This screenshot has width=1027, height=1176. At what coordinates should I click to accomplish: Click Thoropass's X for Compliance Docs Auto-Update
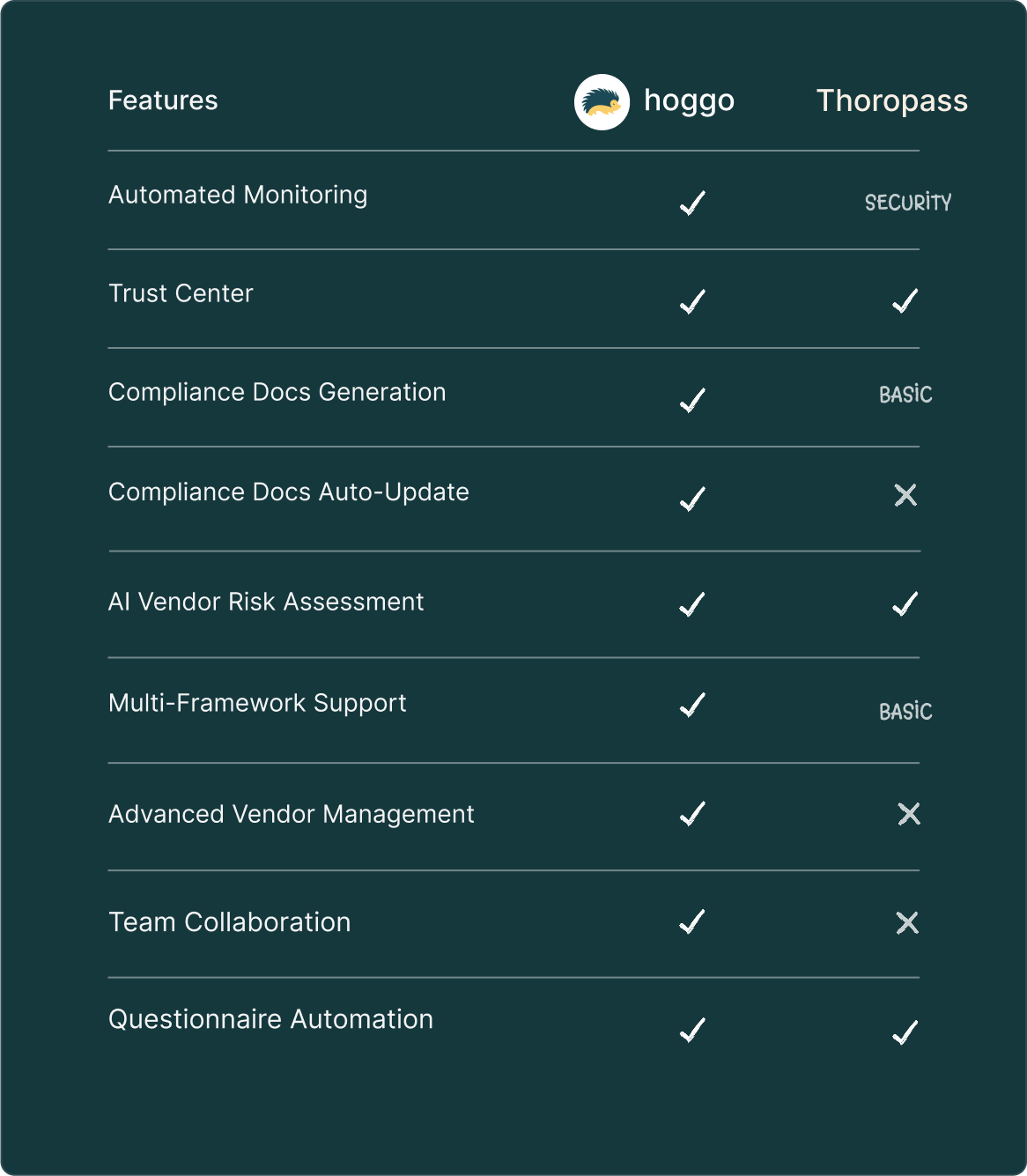[x=905, y=495]
